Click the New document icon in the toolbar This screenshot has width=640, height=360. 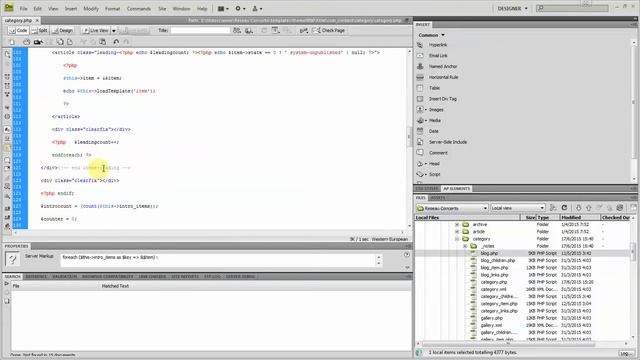point(12,42)
